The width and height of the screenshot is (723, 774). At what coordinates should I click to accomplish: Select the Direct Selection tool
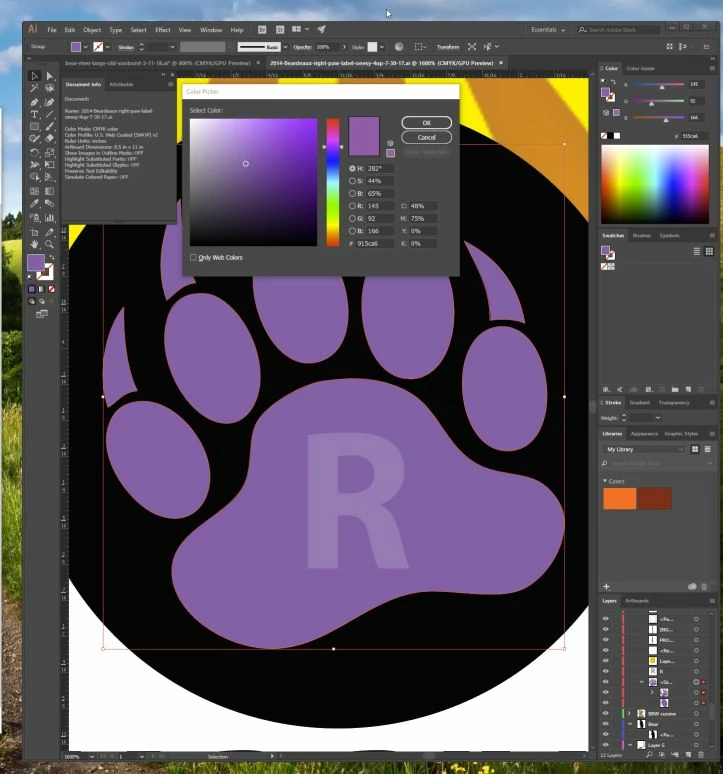pyautogui.click(x=49, y=76)
